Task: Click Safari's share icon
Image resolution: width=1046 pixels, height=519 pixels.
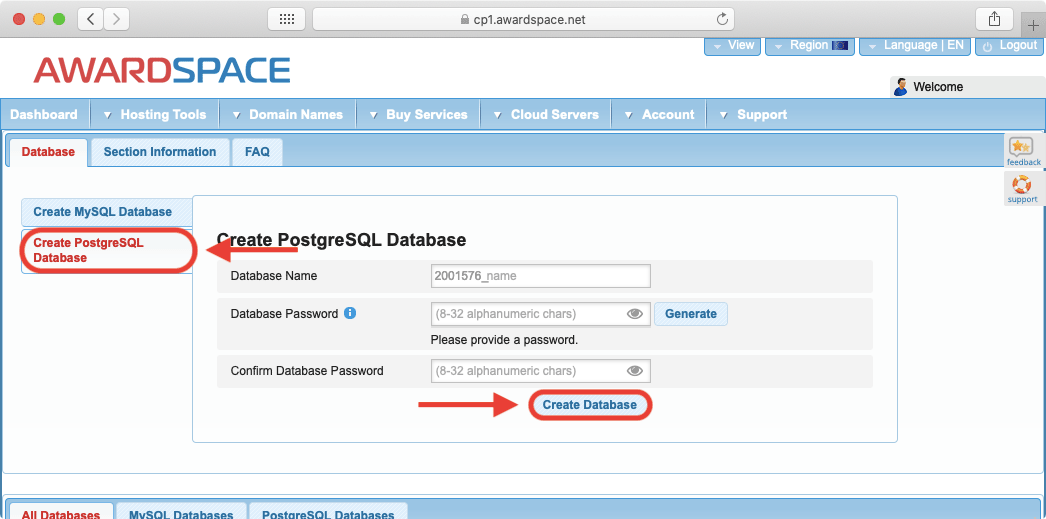Action: (993, 19)
